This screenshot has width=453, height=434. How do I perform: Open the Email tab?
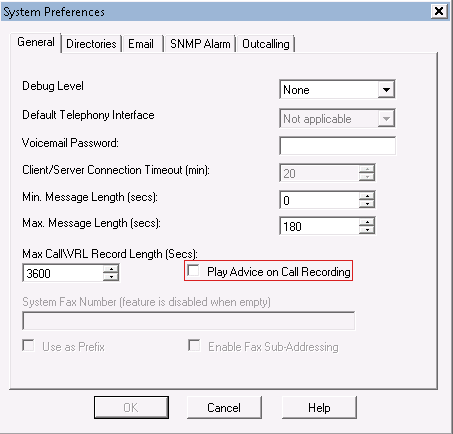[x=141, y=44]
